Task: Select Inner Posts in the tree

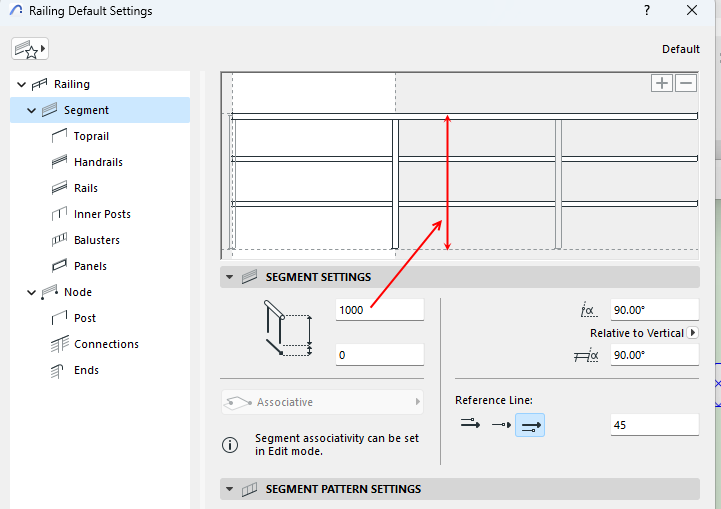Action: pos(102,214)
